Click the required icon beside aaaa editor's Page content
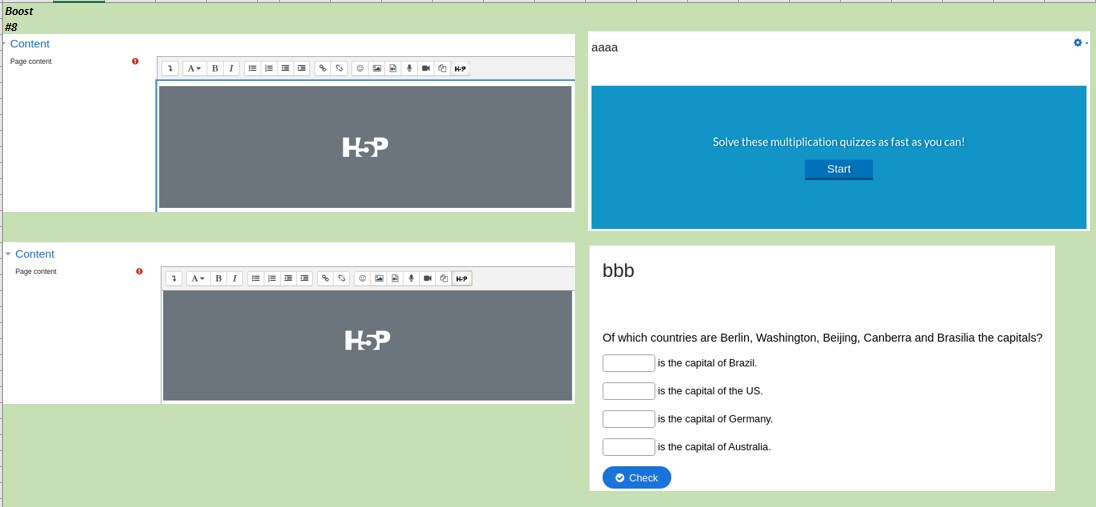1096x507 pixels. (135, 62)
